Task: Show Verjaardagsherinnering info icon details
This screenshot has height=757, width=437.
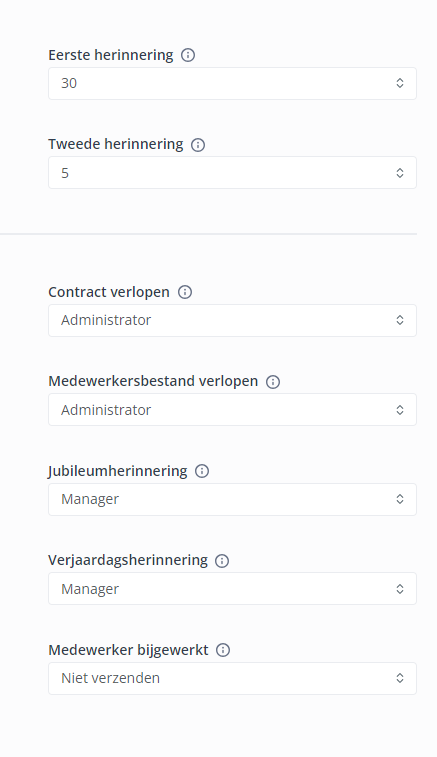Action: (222, 561)
